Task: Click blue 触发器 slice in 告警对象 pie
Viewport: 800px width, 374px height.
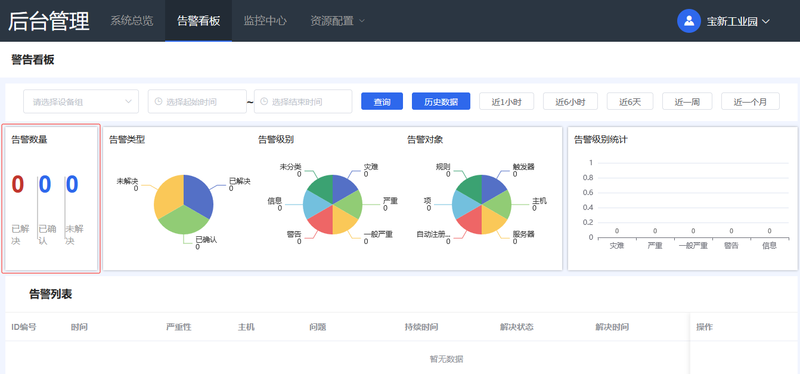Action: tap(491, 187)
